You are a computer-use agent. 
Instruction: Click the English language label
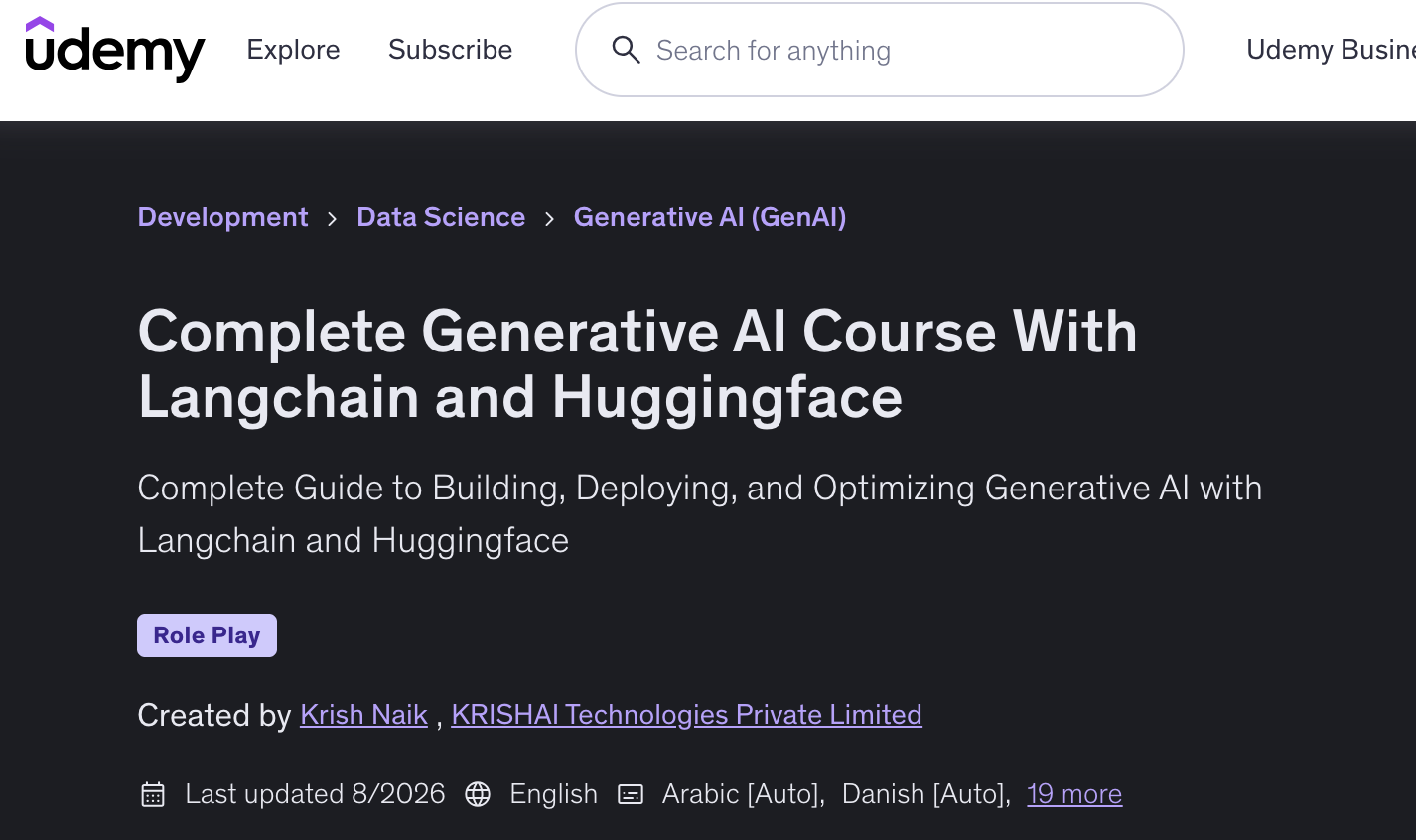point(553,794)
